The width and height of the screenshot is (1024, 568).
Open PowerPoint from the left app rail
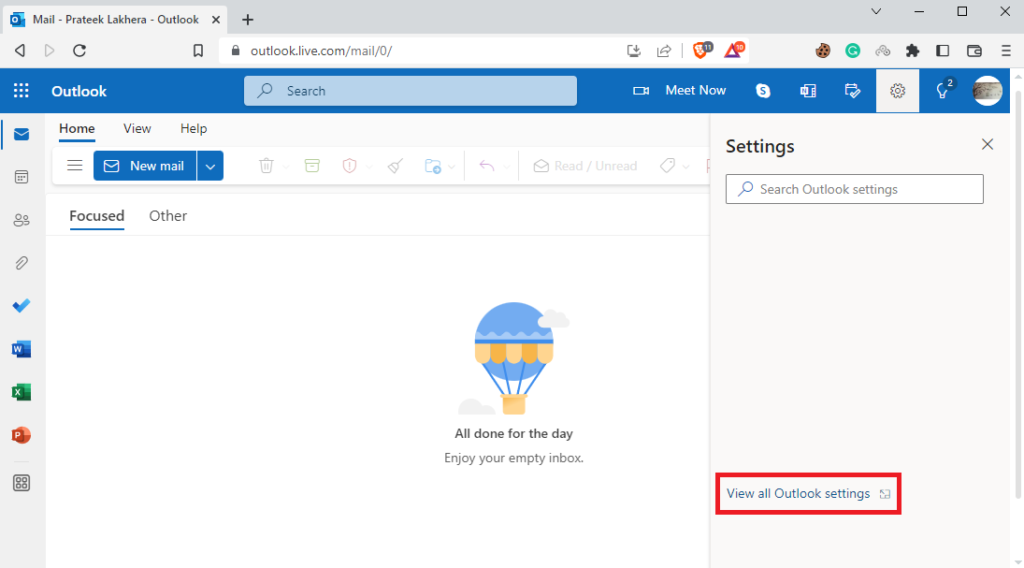point(21,435)
